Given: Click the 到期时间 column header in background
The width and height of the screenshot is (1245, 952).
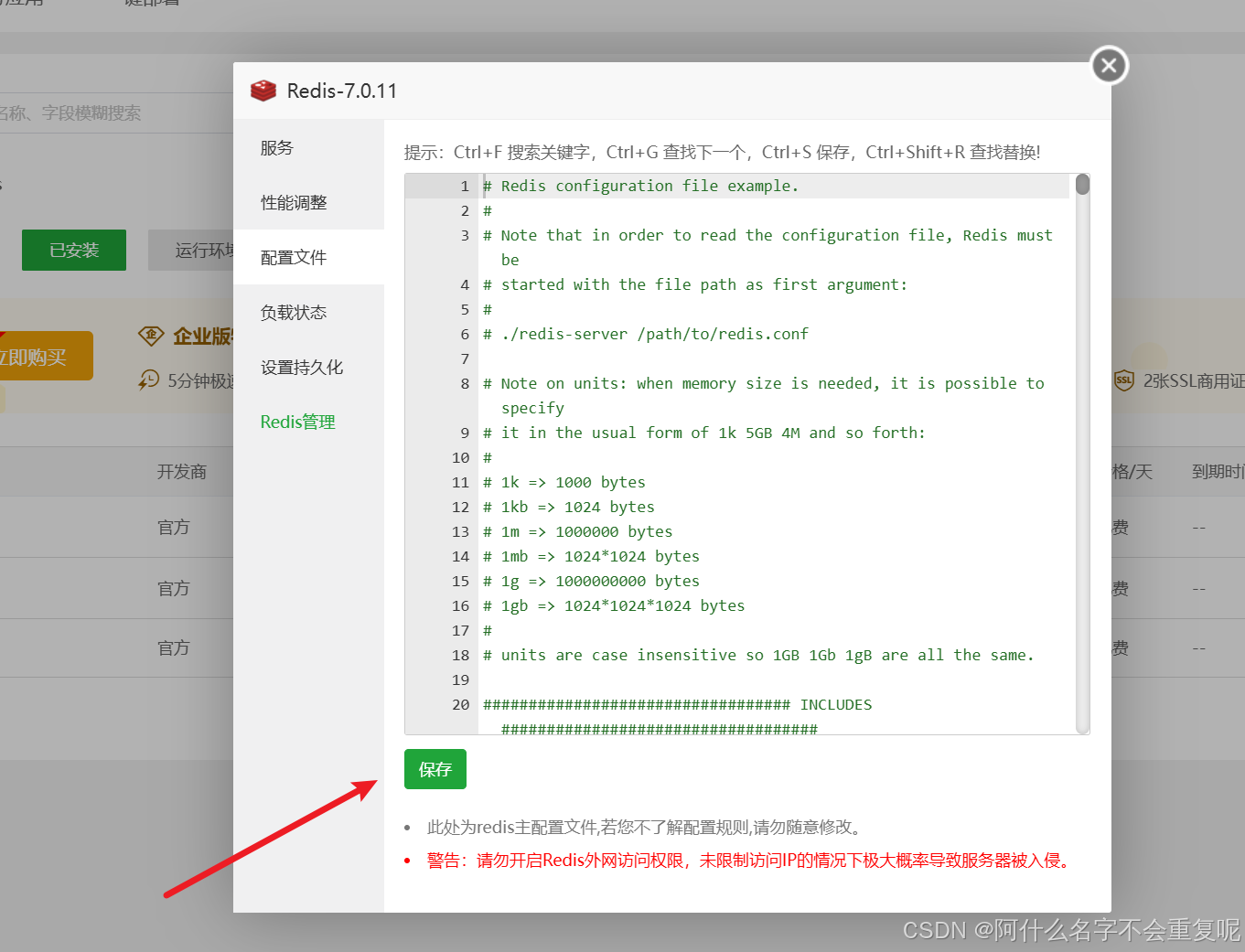Looking at the screenshot, I should pos(1218,472).
